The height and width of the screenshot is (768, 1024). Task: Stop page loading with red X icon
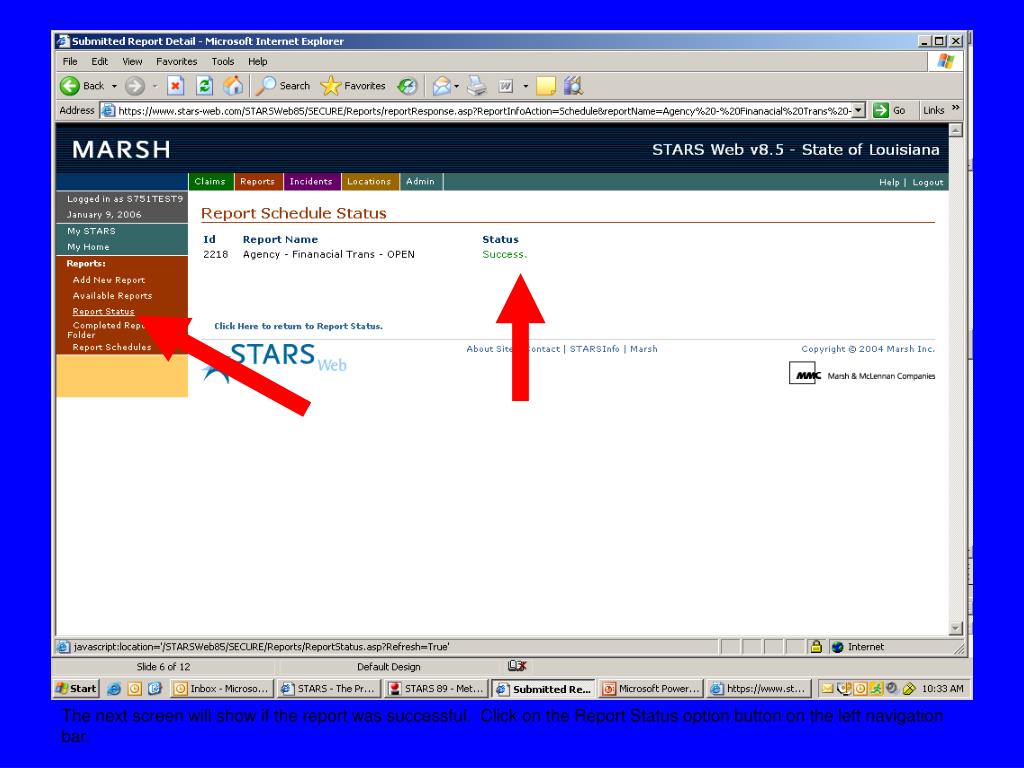175,86
